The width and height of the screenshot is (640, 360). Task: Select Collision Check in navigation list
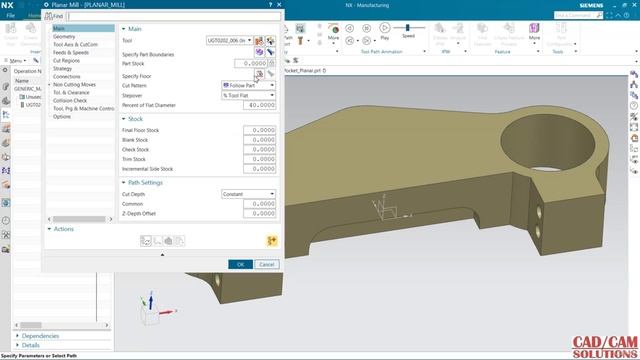coord(70,100)
